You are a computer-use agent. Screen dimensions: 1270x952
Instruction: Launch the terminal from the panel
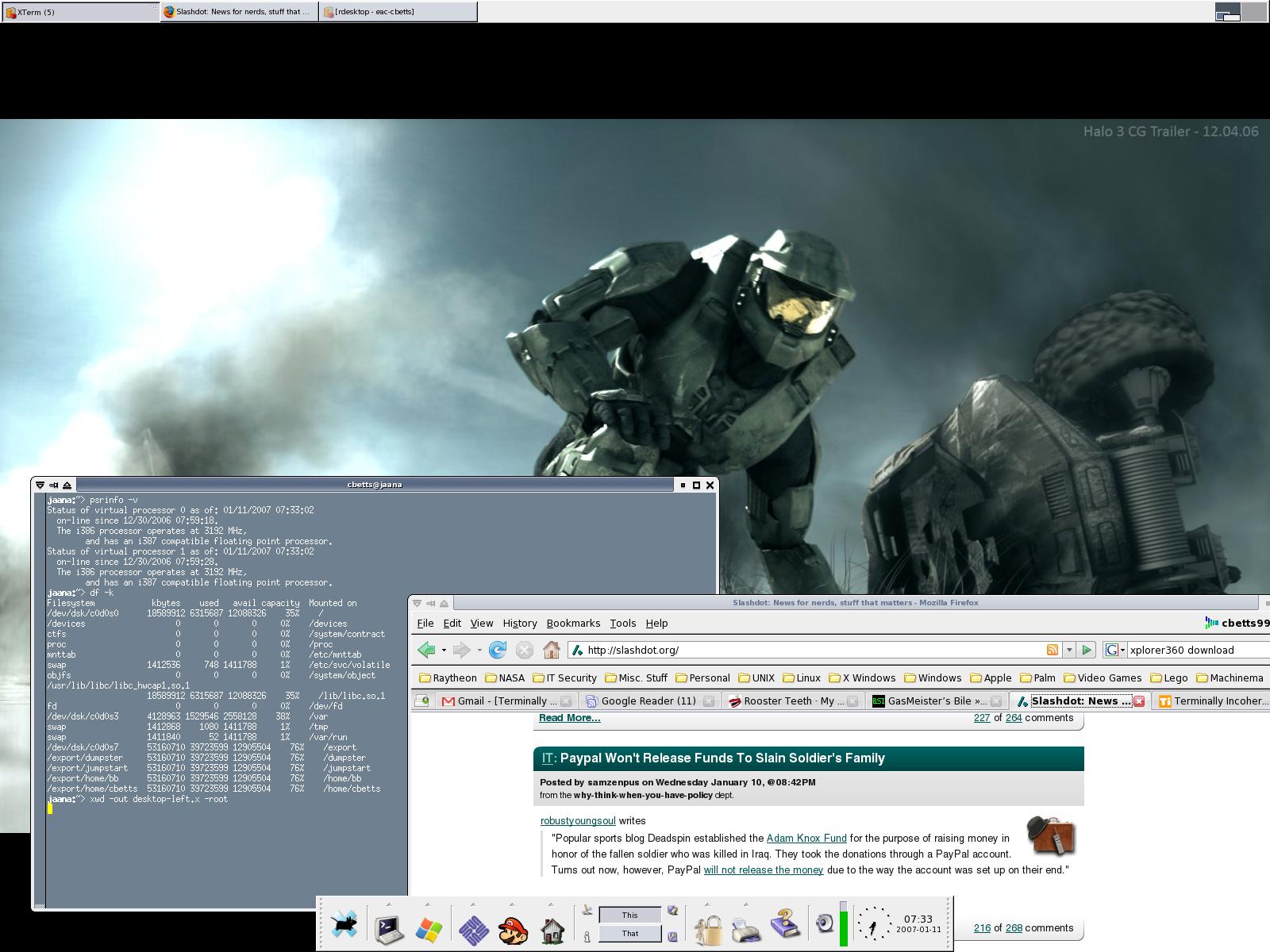[x=389, y=928]
